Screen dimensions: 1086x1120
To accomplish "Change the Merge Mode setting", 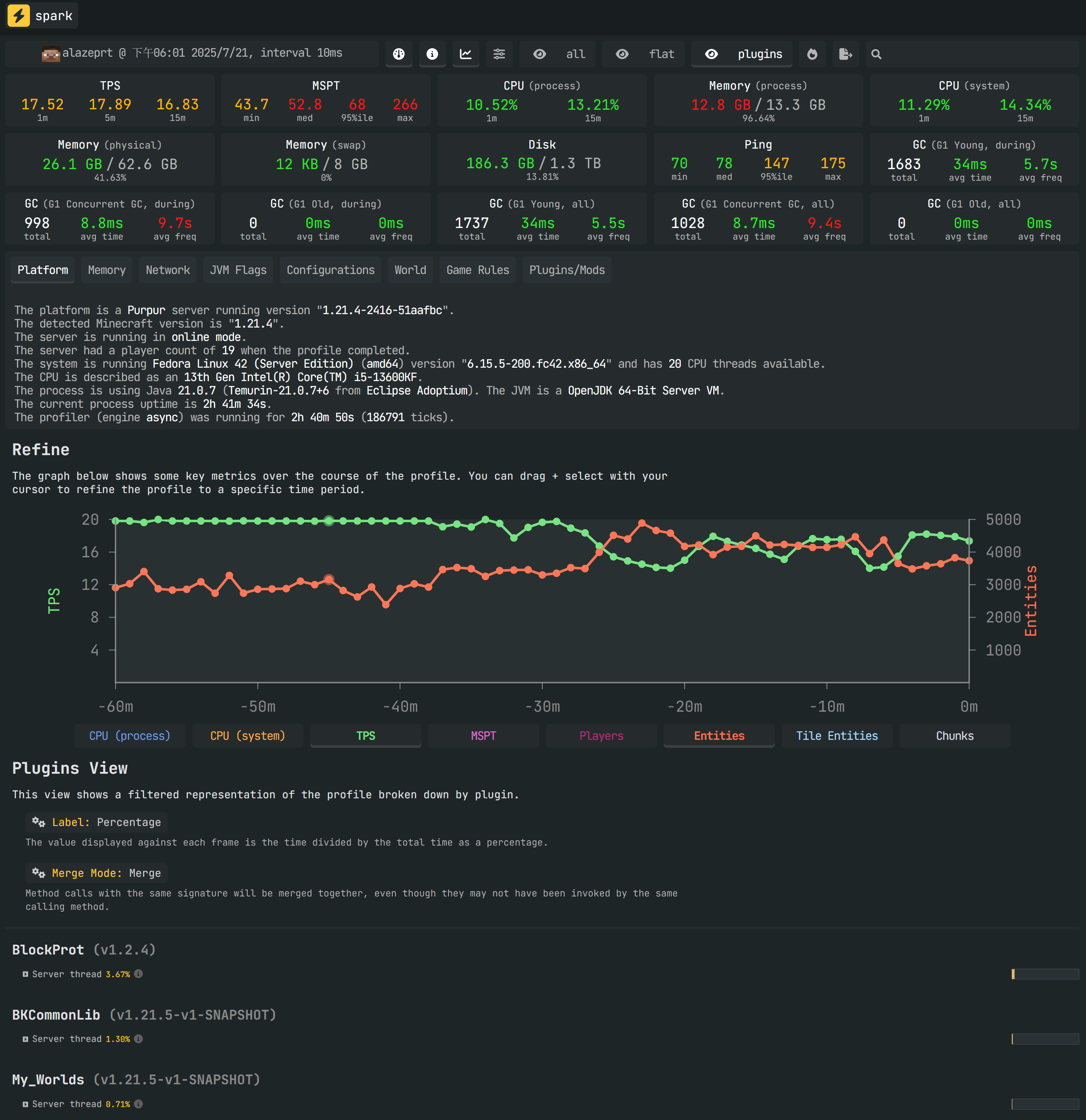I will tap(96, 872).
